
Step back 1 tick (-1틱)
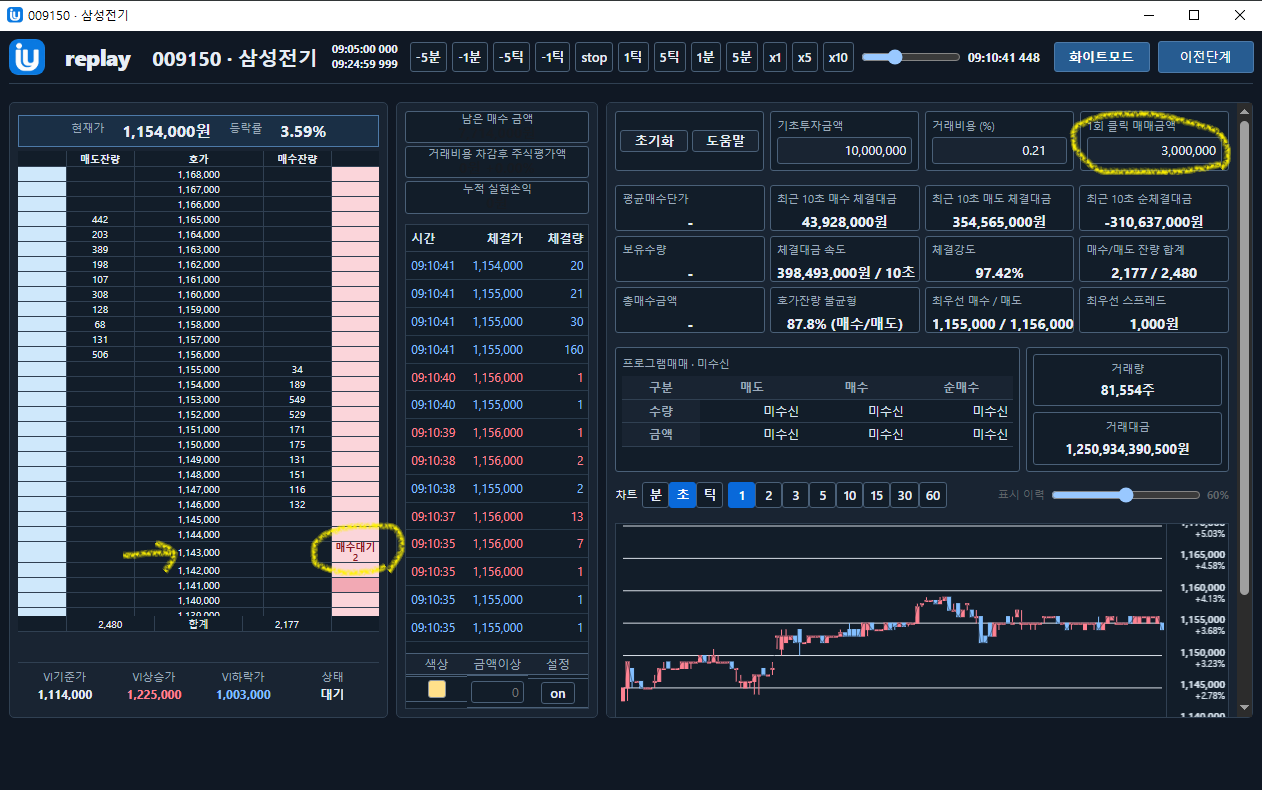click(552, 57)
